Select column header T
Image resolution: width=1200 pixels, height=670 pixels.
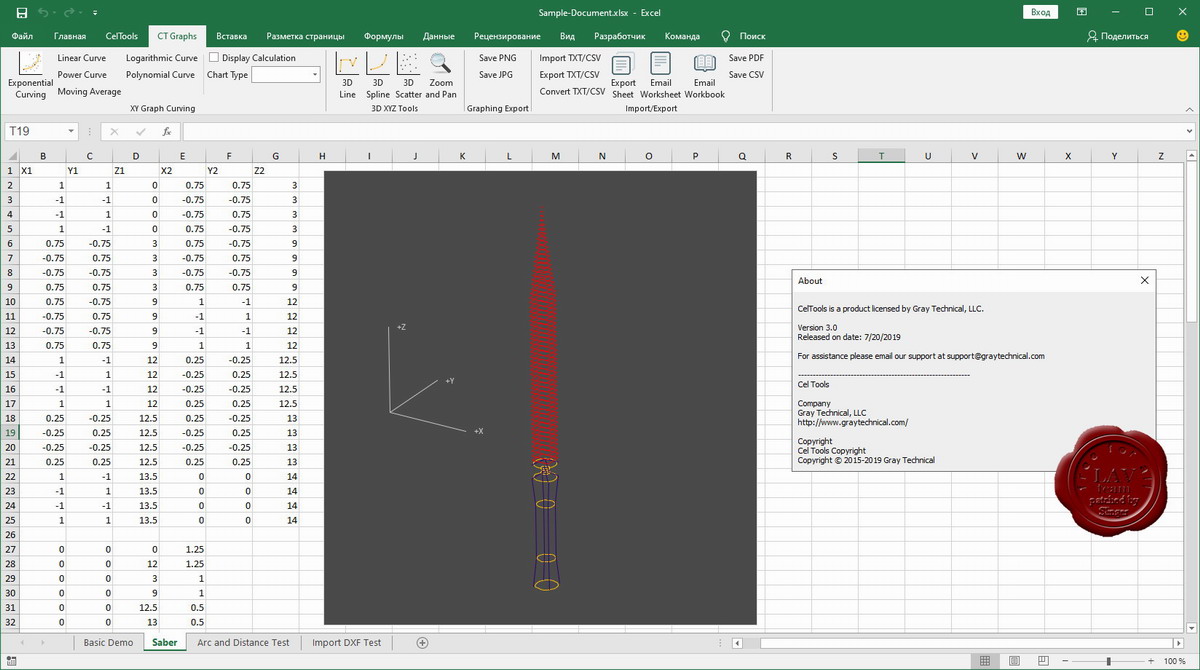point(881,155)
